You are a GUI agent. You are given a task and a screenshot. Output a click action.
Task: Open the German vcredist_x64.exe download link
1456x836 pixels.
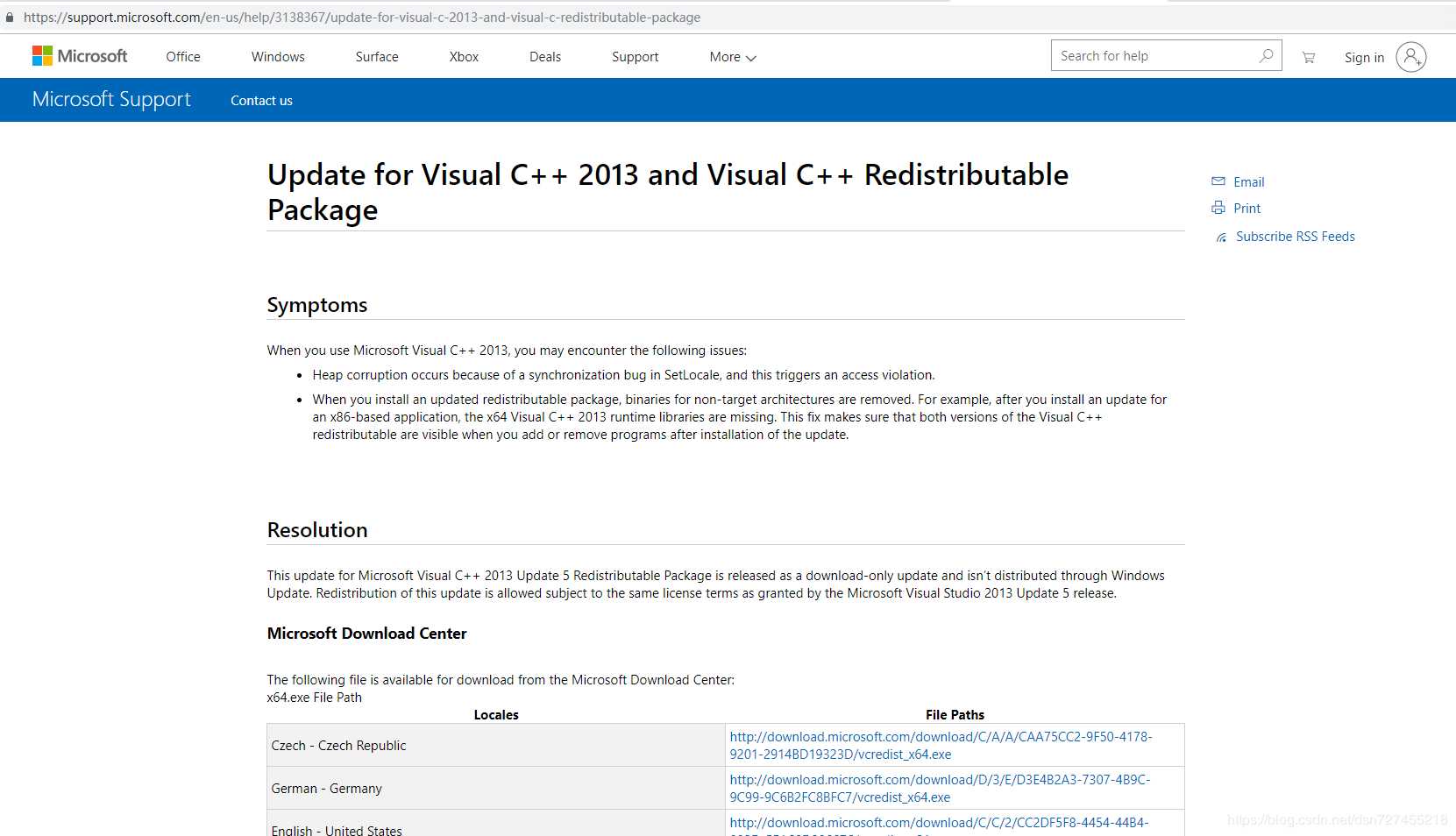tap(940, 789)
